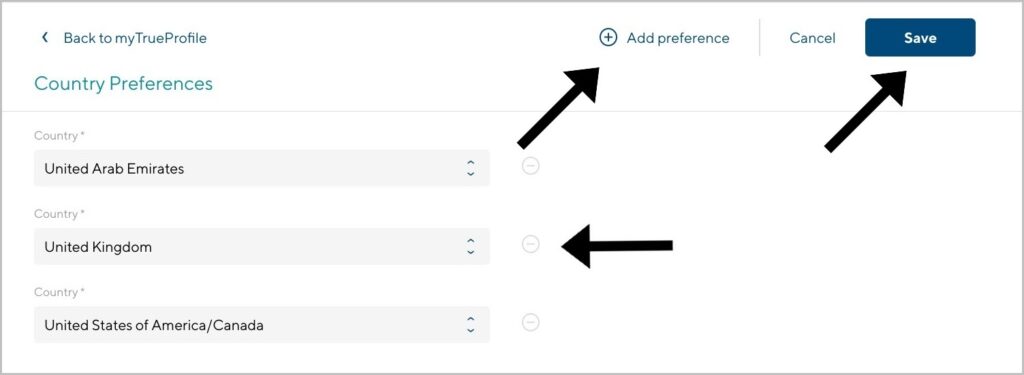Click up-down chevrons in United States field
This screenshot has height=375, width=1024.
point(470,325)
